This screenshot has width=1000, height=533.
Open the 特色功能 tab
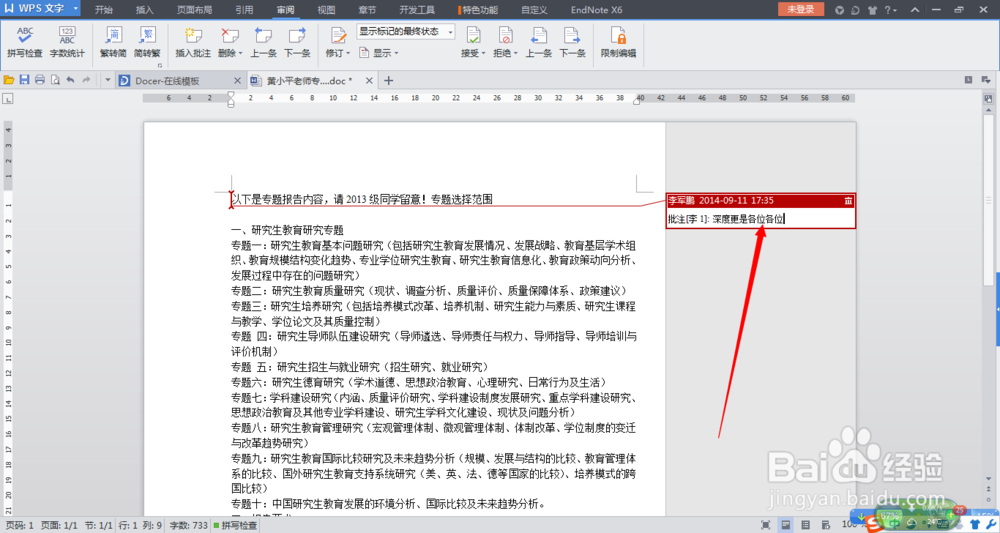click(478, 10)
